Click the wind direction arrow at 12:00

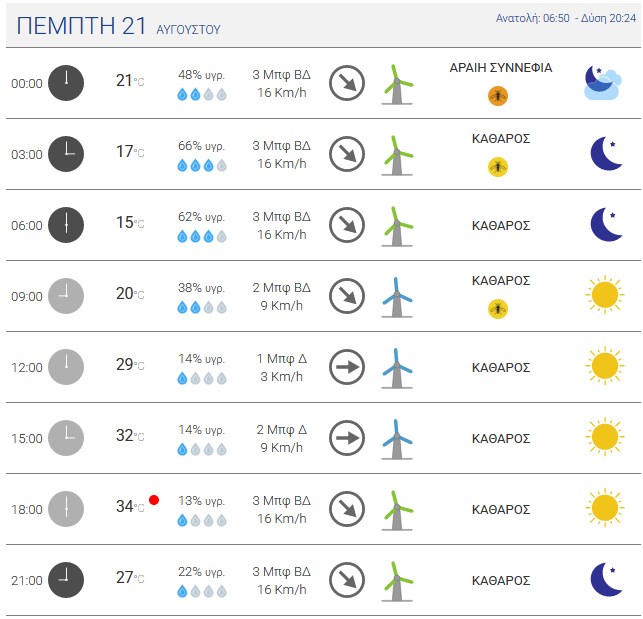pos(347,367)
